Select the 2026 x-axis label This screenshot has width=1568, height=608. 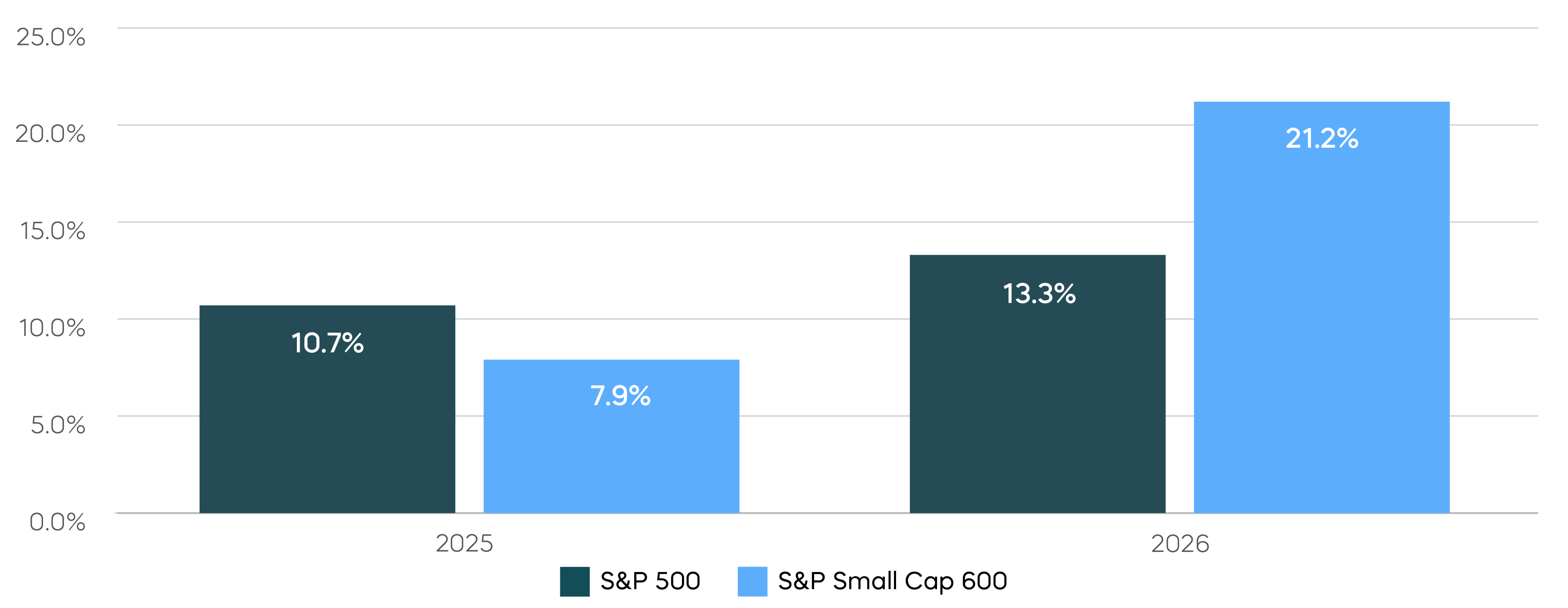click(1180, 544)
